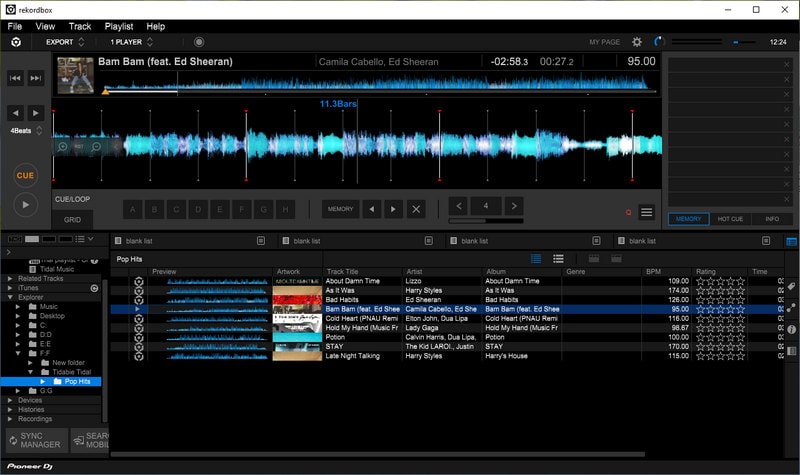Step beat jump backward arrow above 4Beats

(x=15, y=113)
